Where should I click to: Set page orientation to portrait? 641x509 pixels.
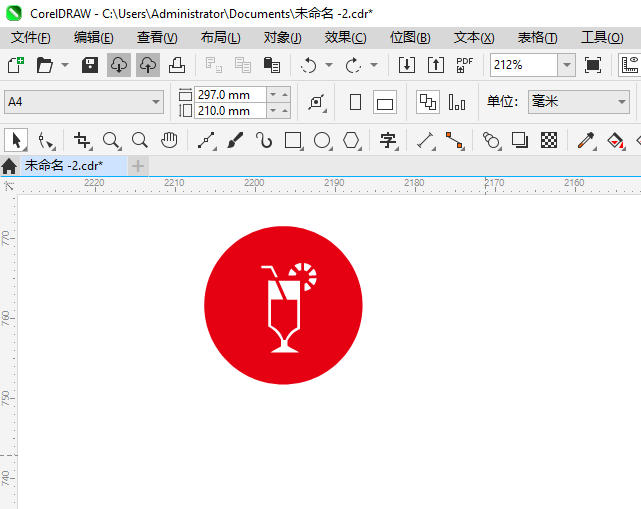[x=356, y=102]
